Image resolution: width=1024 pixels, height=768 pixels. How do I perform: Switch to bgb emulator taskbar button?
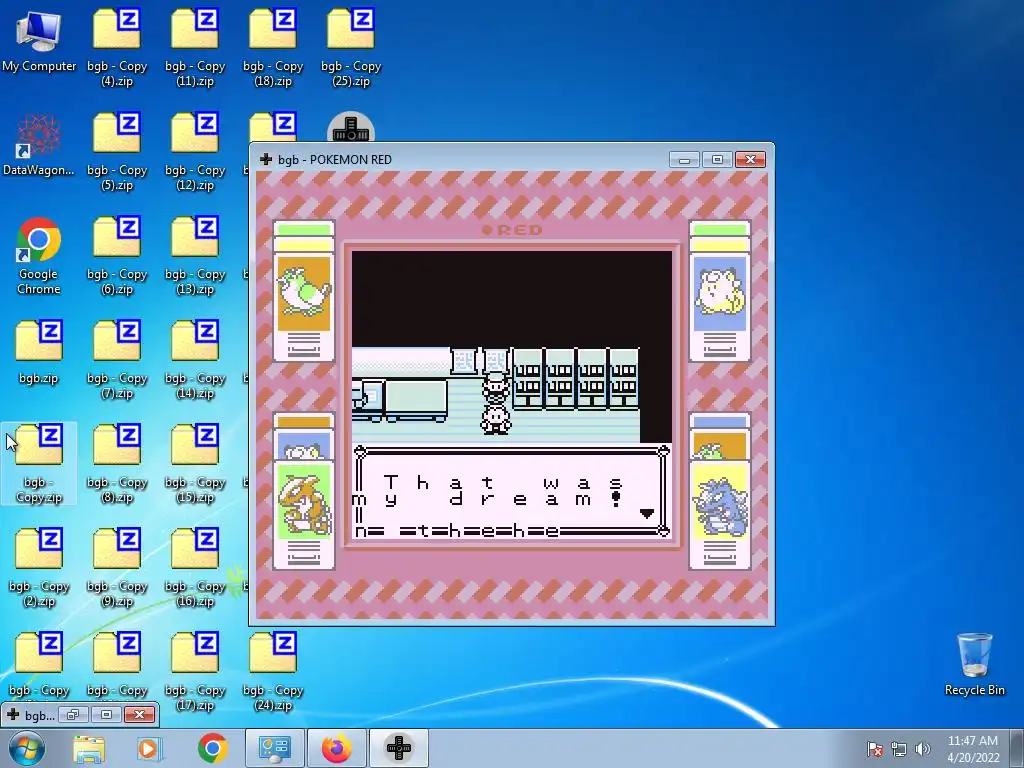(x=399, y=748)
